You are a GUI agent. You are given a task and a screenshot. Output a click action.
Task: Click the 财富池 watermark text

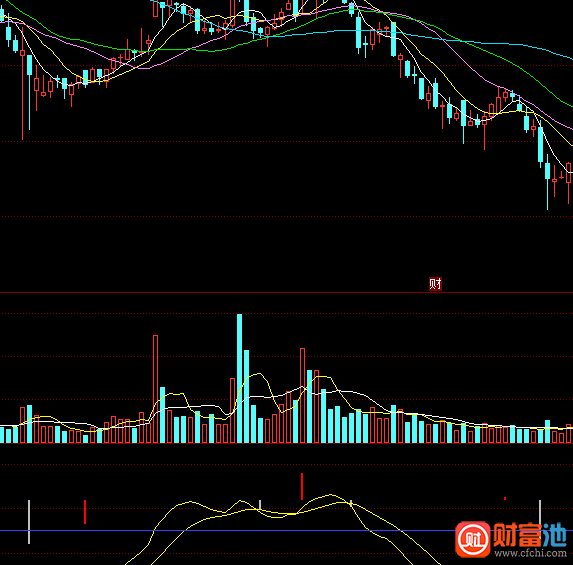530,535
